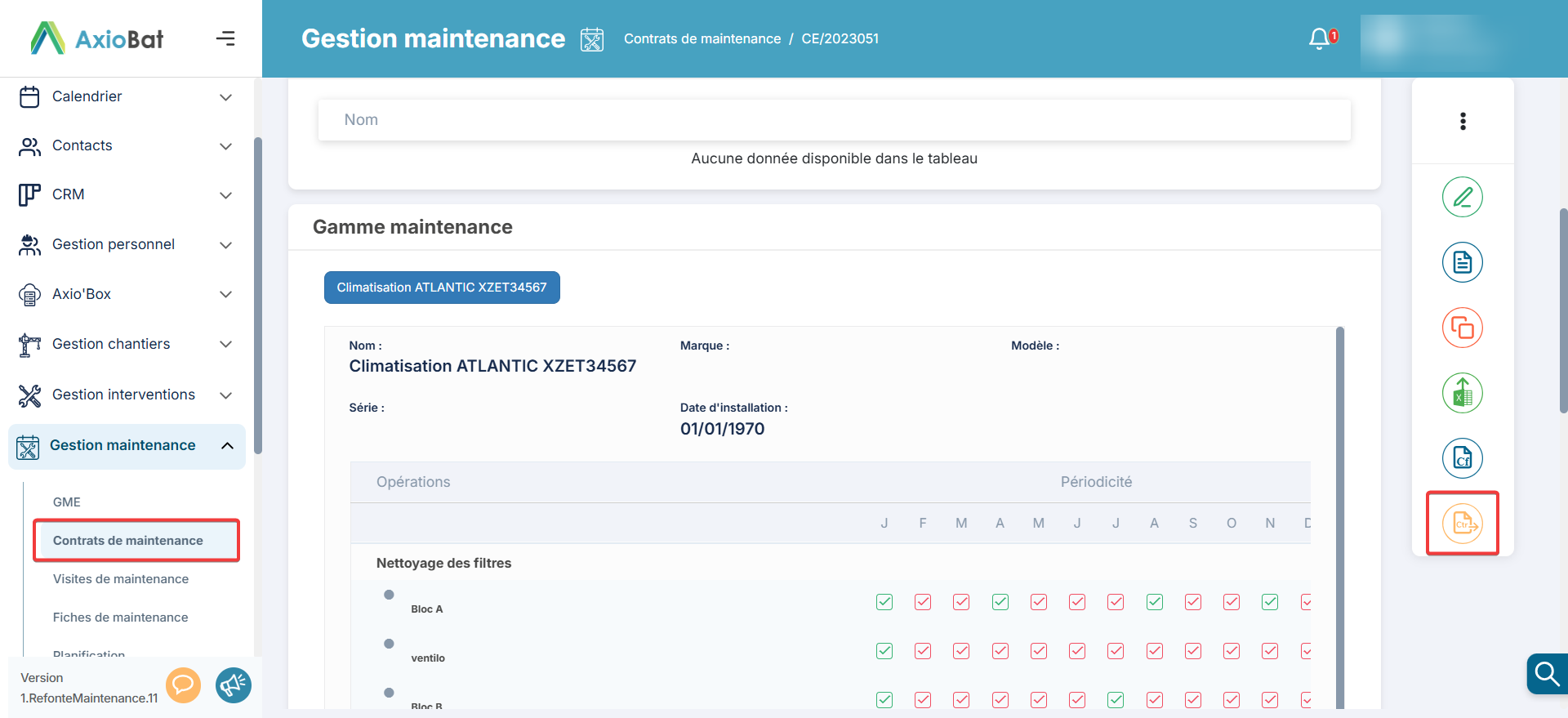Toggle January checkbox for Bloc A
This screenshot has width=1568, height=718.
(884, 602)
